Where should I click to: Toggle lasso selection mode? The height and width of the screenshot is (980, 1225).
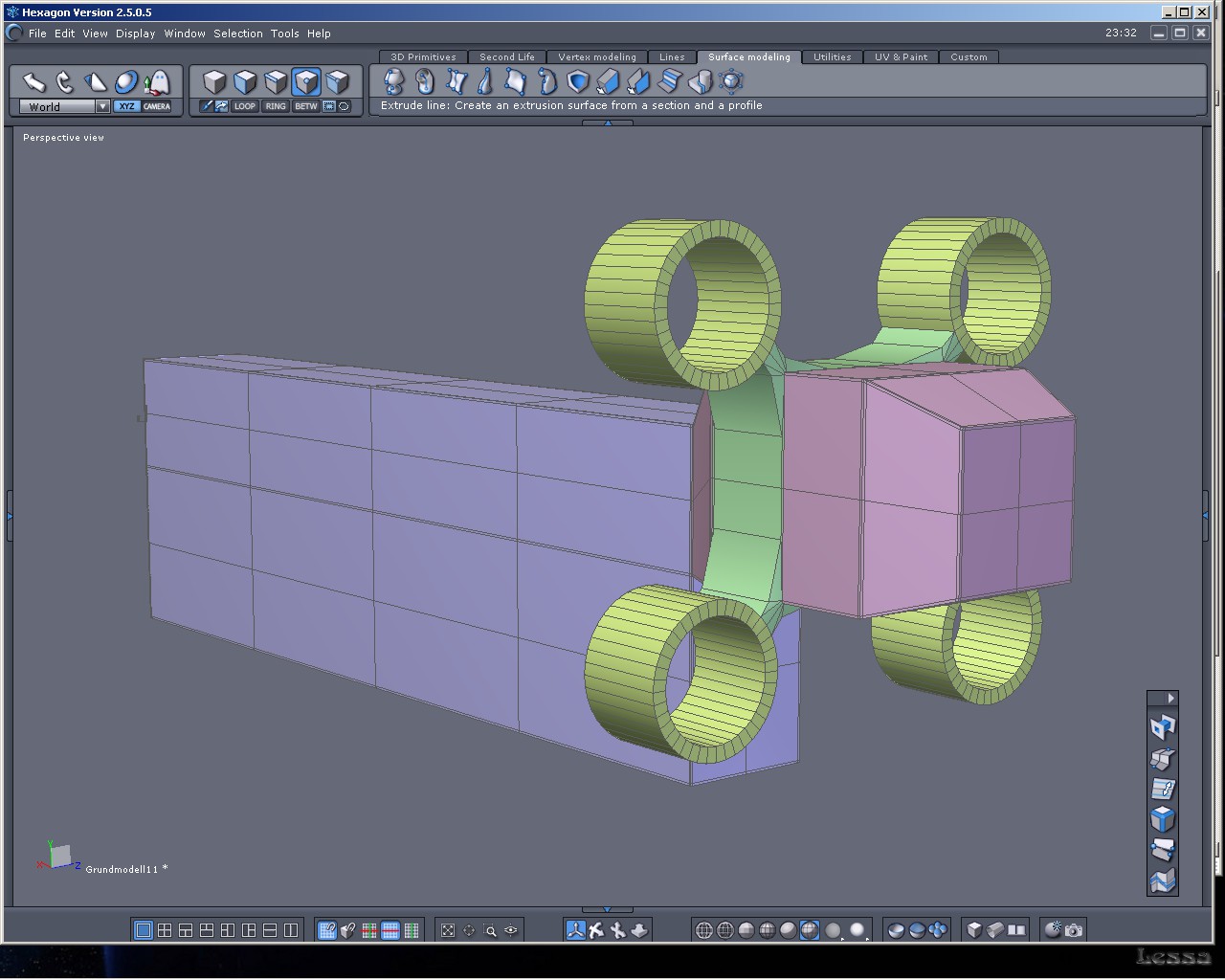point(345,106)
